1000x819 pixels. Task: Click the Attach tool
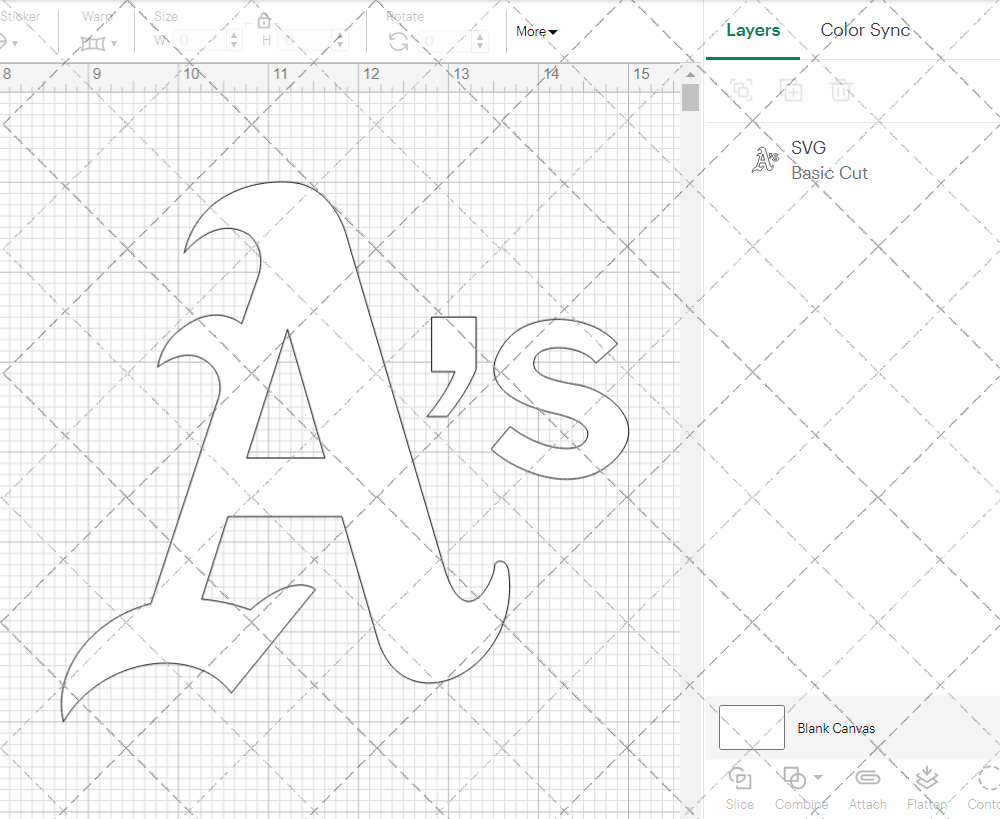pos(867,789)
